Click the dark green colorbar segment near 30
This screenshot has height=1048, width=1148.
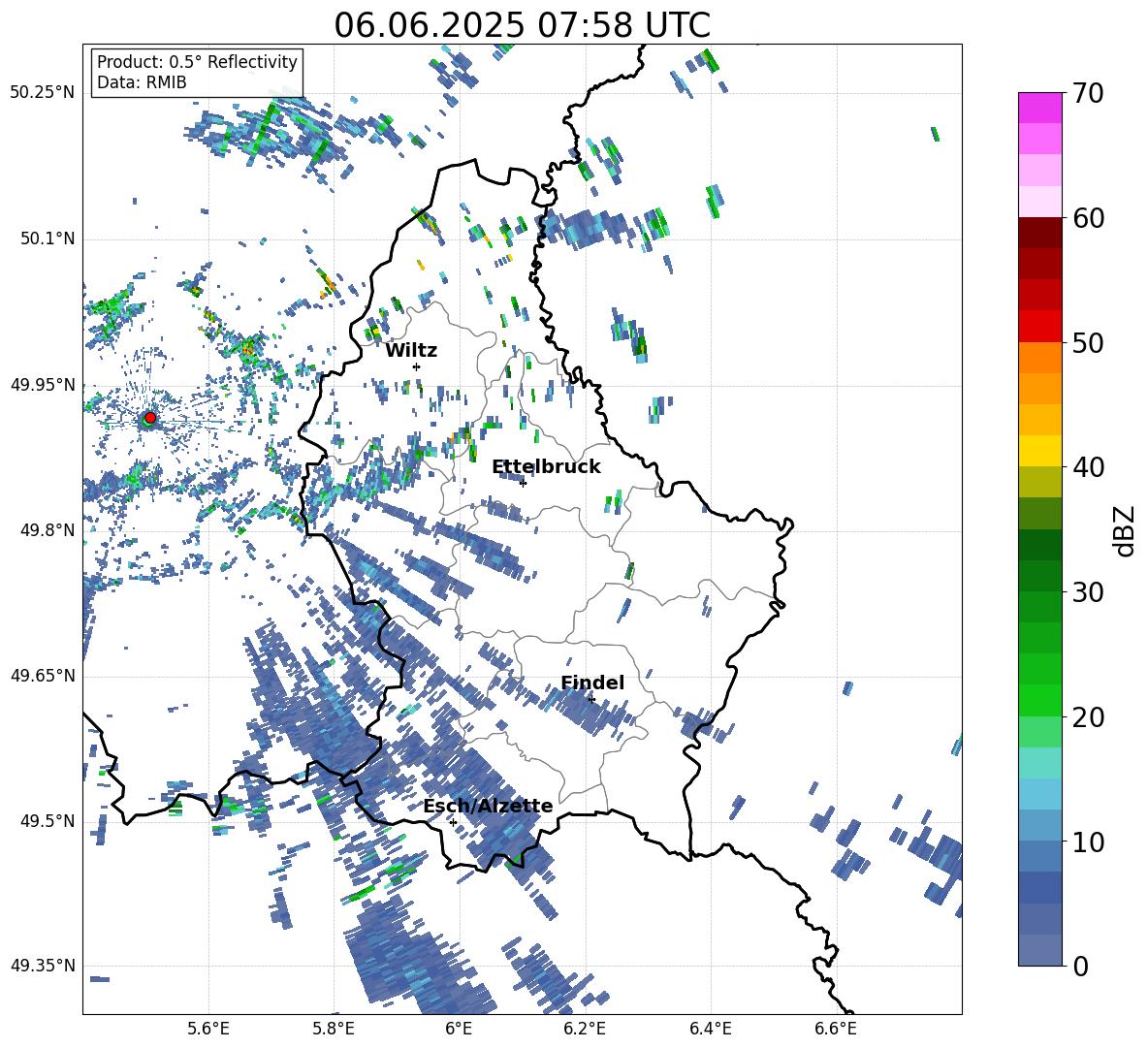click(1039, 576)
